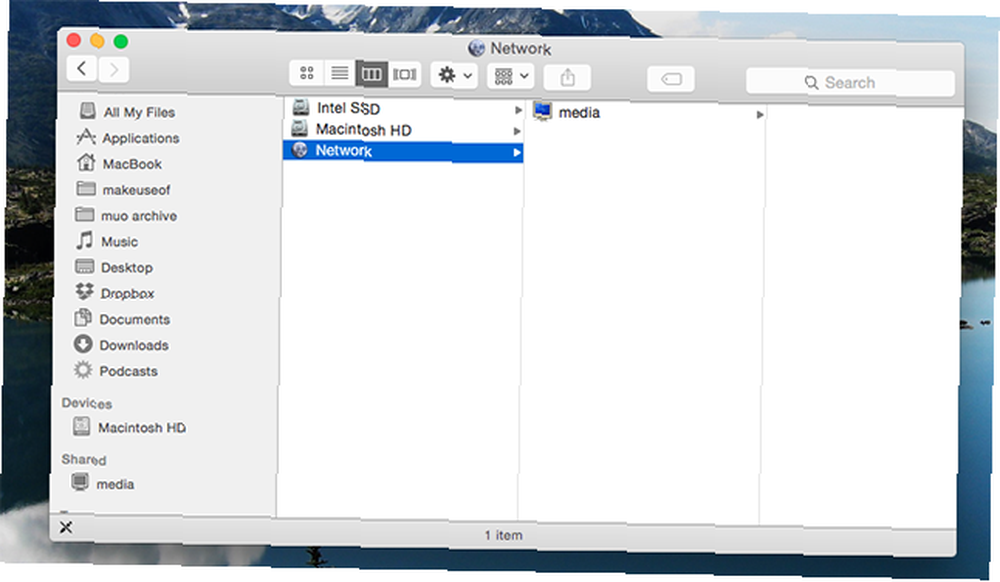
Task: Switch to Cover Flow view
Action: [404, 75]
